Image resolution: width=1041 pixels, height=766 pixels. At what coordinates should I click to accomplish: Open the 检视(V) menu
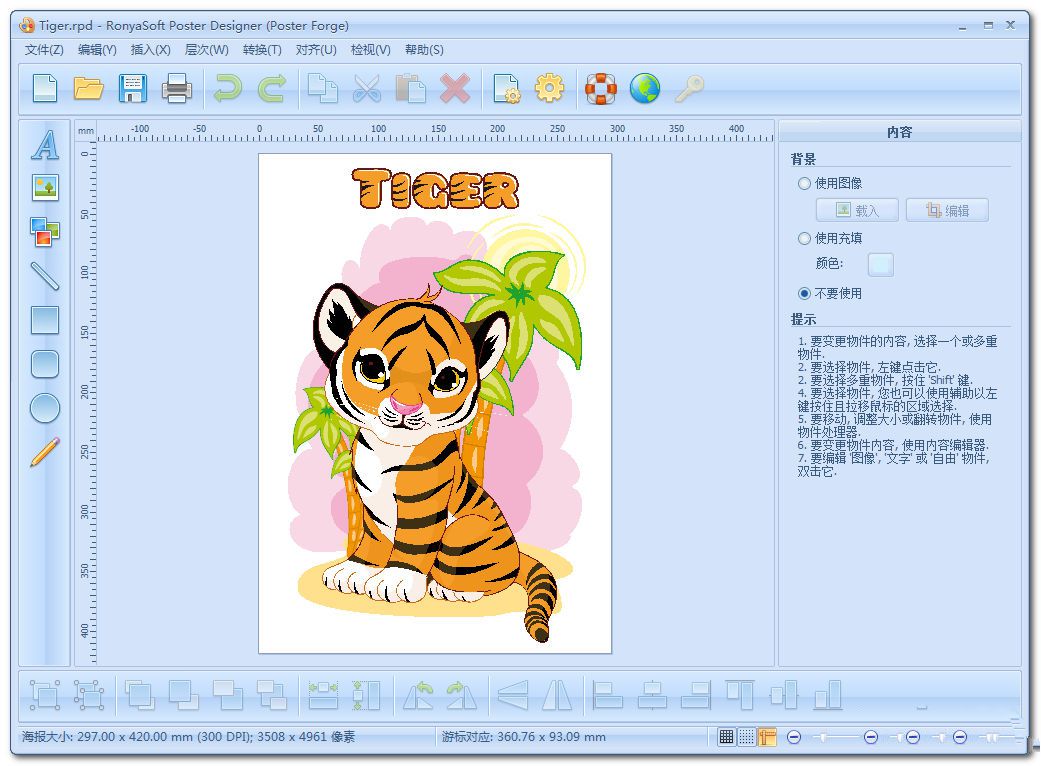pyautogui.click(x=370, y=50)
